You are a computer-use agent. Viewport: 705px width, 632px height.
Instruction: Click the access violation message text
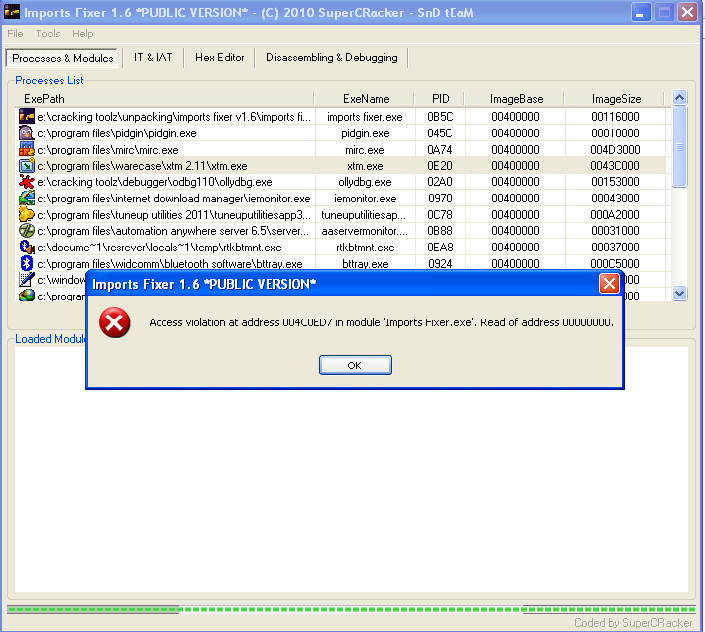tap(381, 322)
